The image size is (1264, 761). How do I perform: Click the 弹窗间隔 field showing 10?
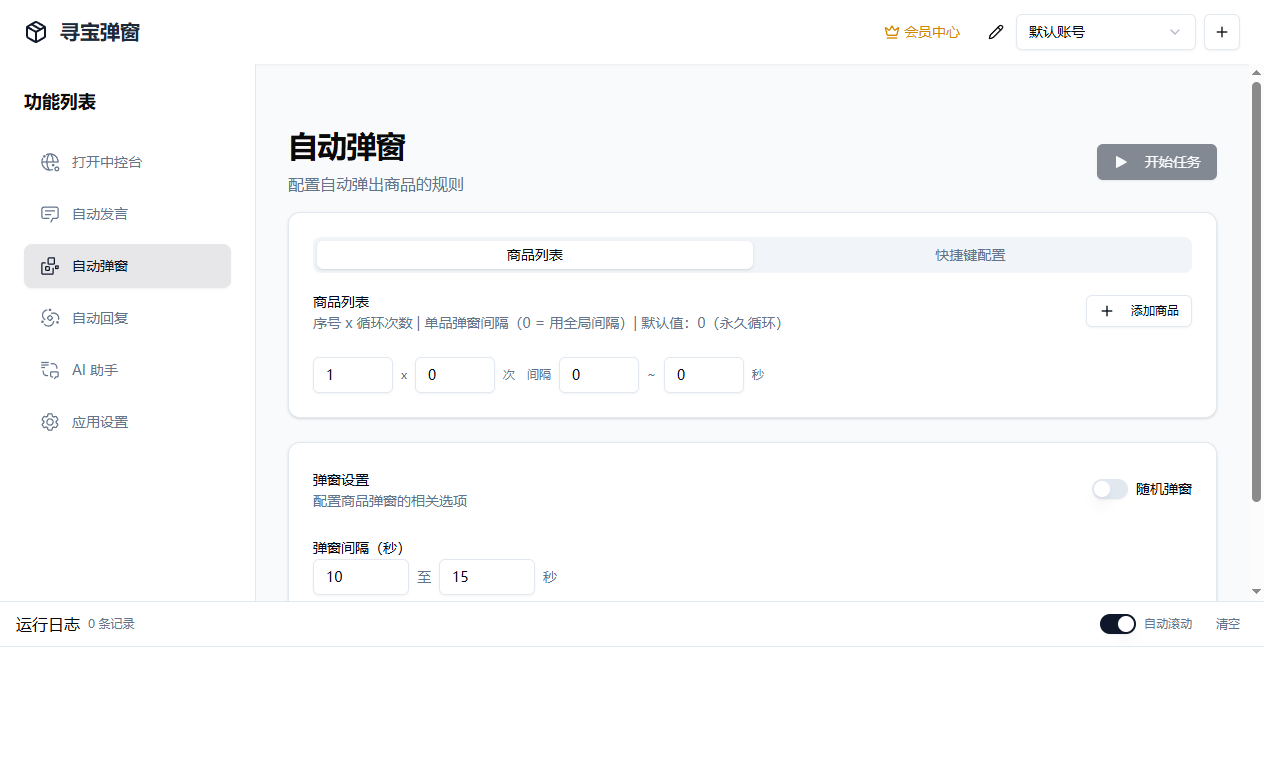point(361,577)
